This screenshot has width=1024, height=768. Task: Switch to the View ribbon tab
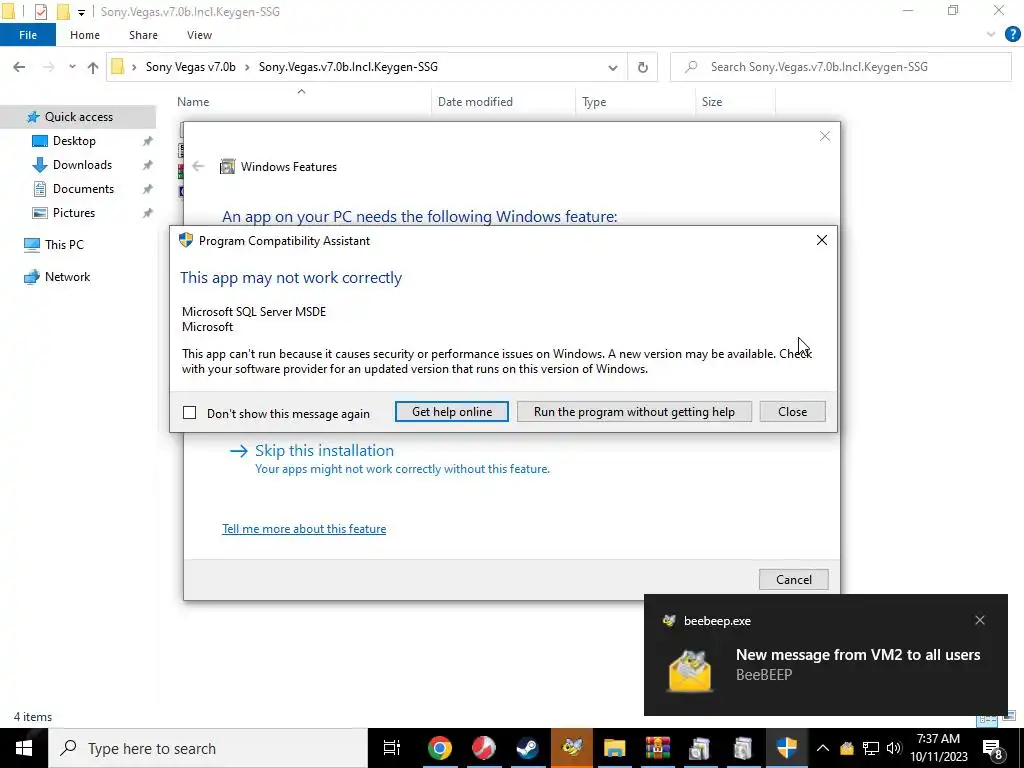point(199,35)
